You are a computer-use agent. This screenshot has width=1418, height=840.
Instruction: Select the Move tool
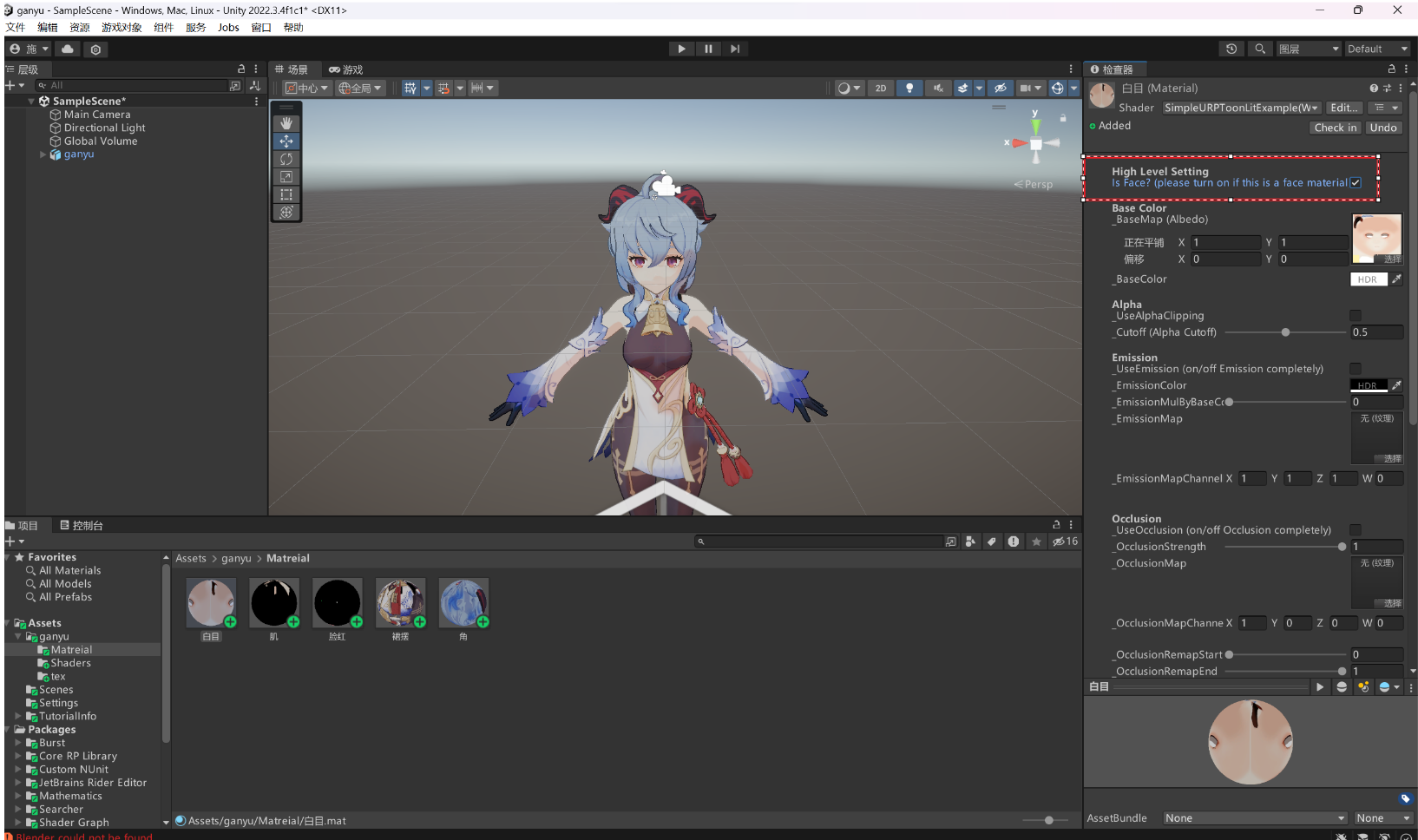(286, 141)
